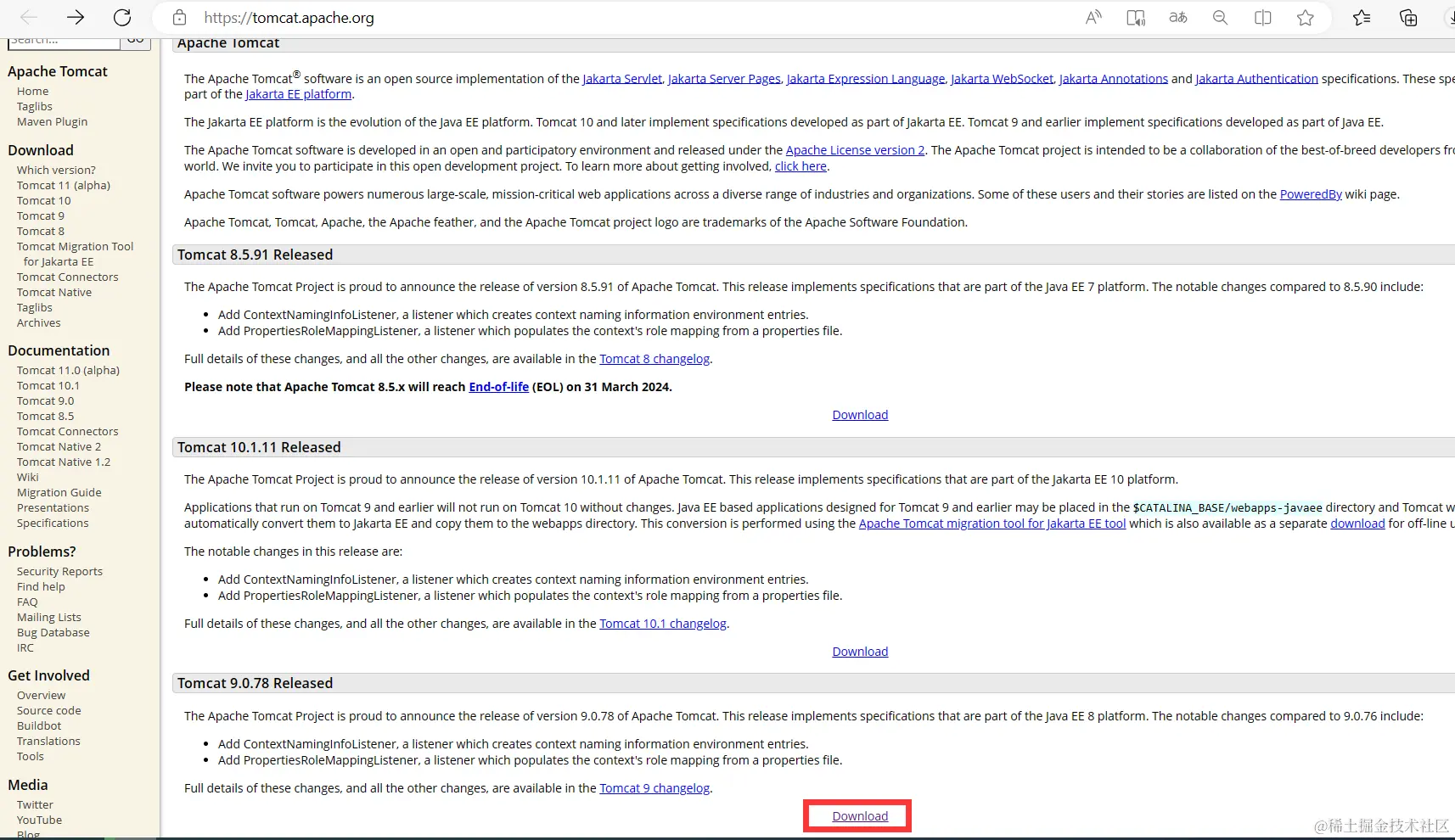
Task: Open Maven Plugin sidebar link
Action: coord(52,122)
